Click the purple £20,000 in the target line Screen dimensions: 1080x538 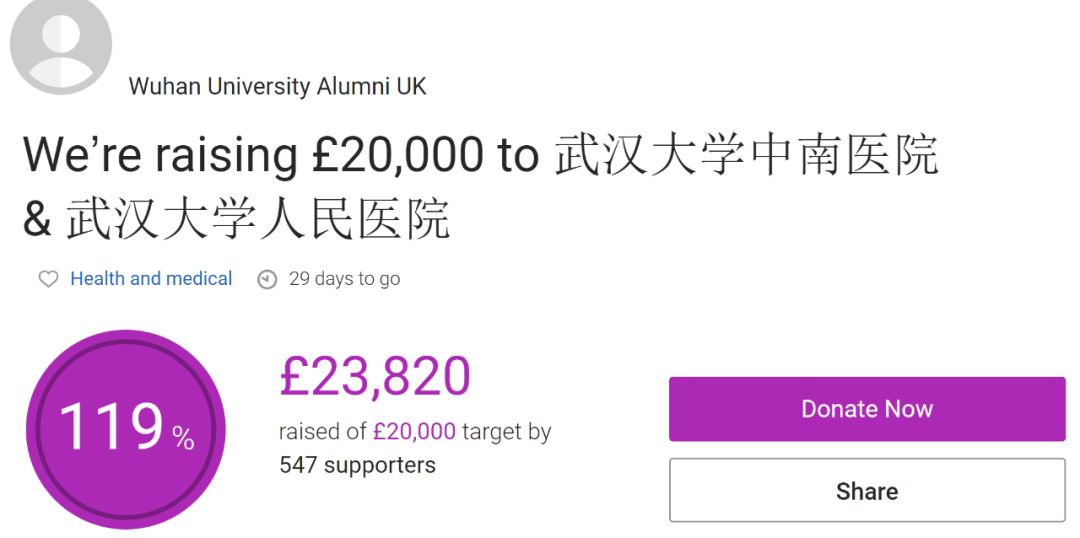(x=414, y=432)
